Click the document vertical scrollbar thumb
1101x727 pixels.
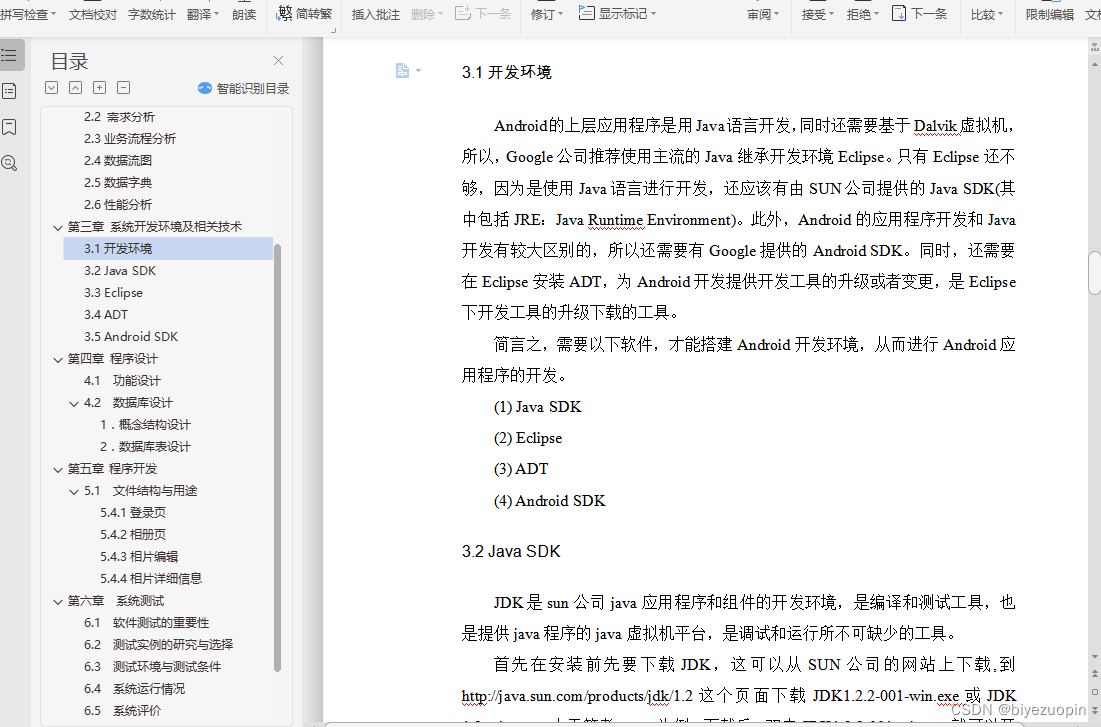tap(1095, 273)
